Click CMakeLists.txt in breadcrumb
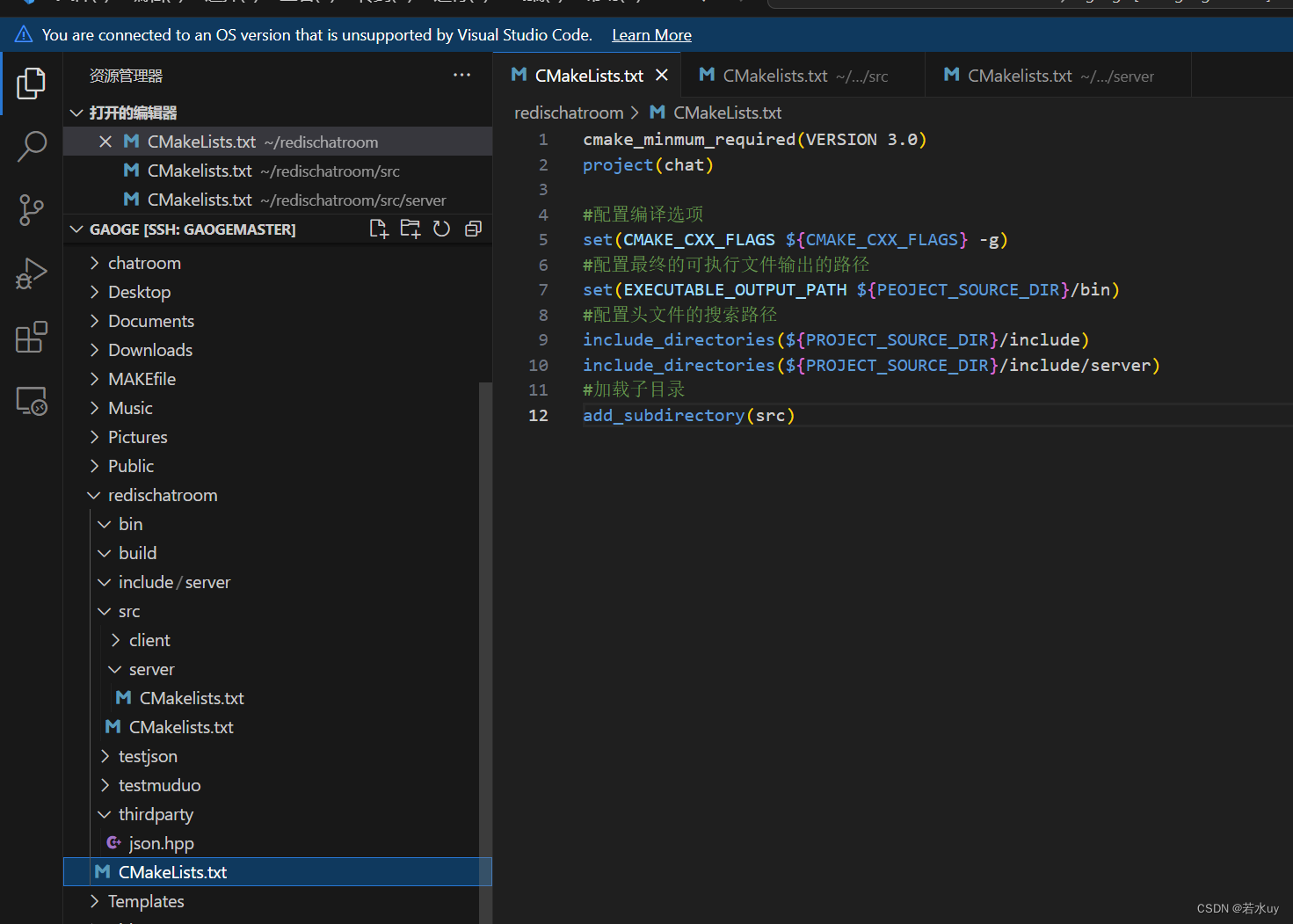The height and width of the screenshot is (924, 1293). (x=727, y=113)
